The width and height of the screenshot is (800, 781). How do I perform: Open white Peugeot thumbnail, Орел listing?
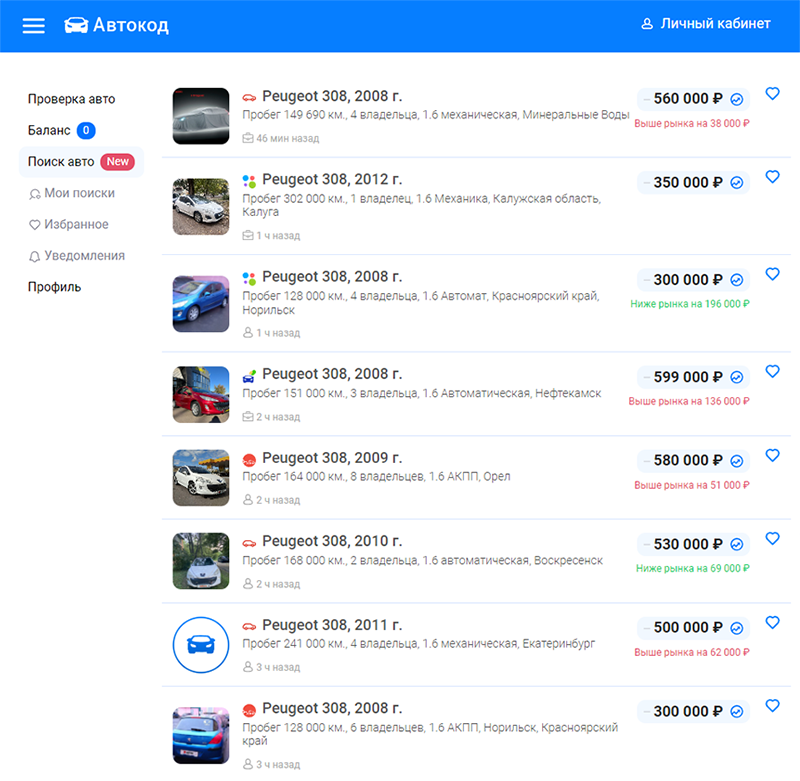201,478
